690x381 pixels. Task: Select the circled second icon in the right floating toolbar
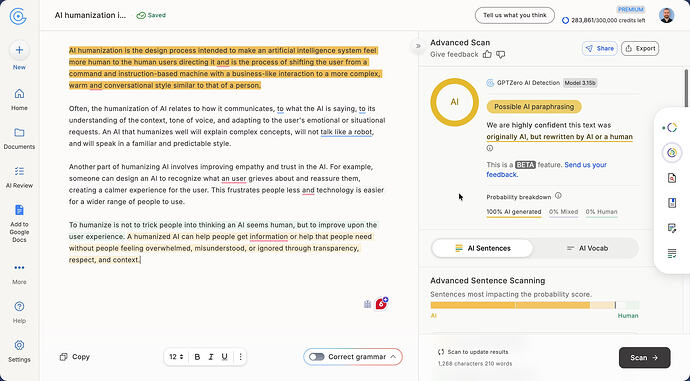point(672,153)
